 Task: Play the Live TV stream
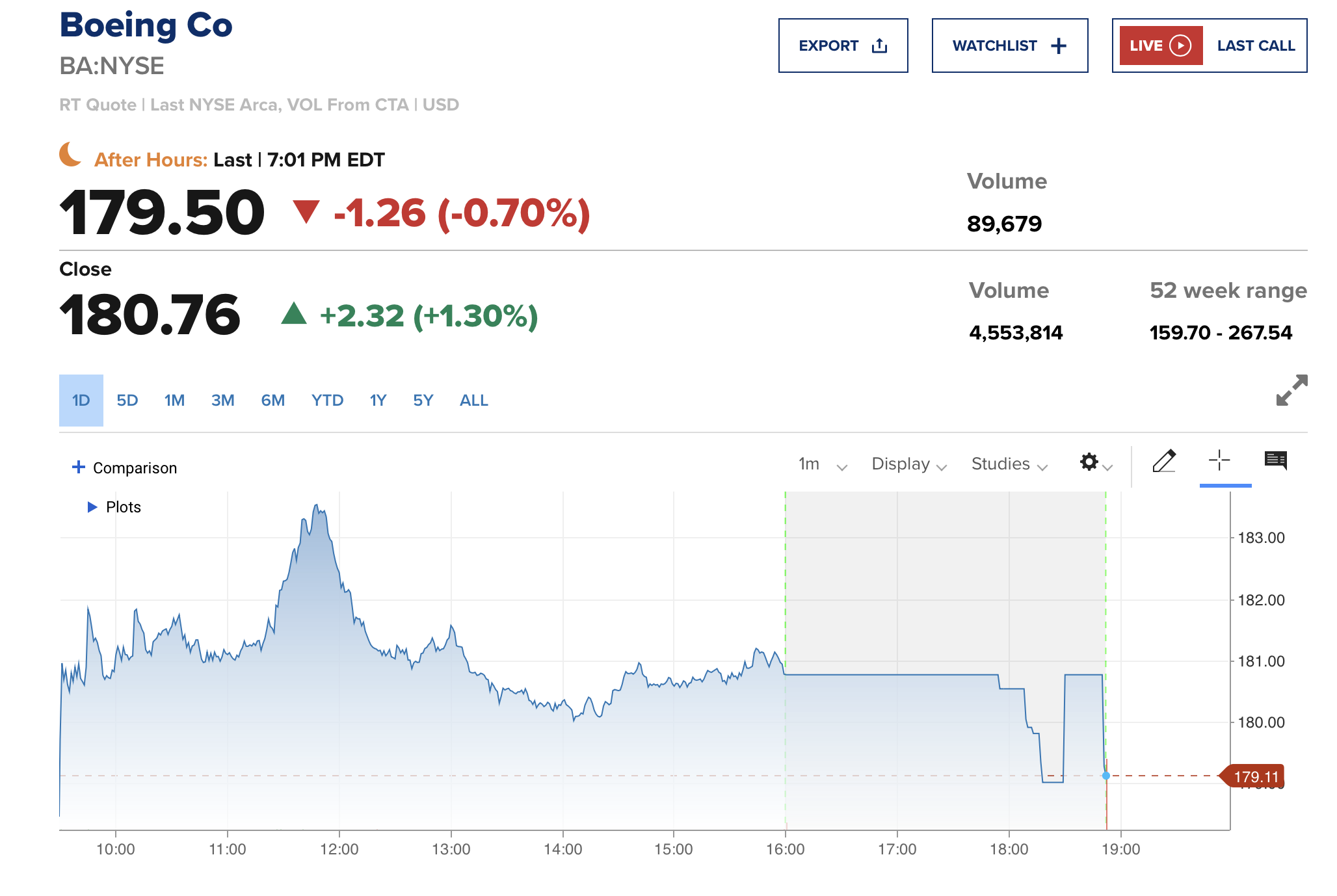pyautogui.click(x=1161, y=46)
